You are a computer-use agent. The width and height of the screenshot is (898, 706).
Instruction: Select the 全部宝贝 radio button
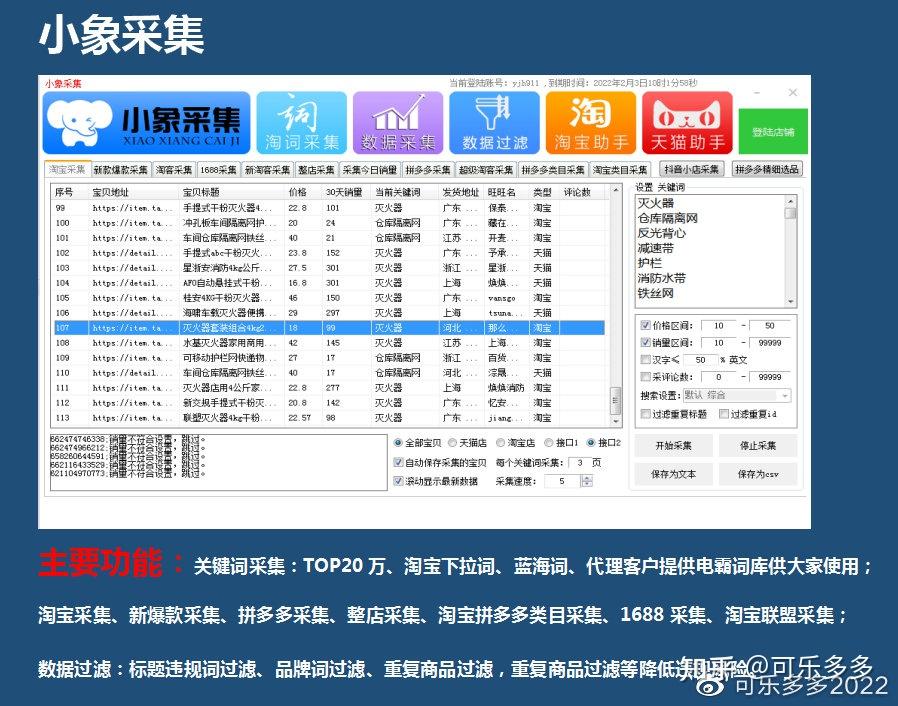click(x=398, y=443)
